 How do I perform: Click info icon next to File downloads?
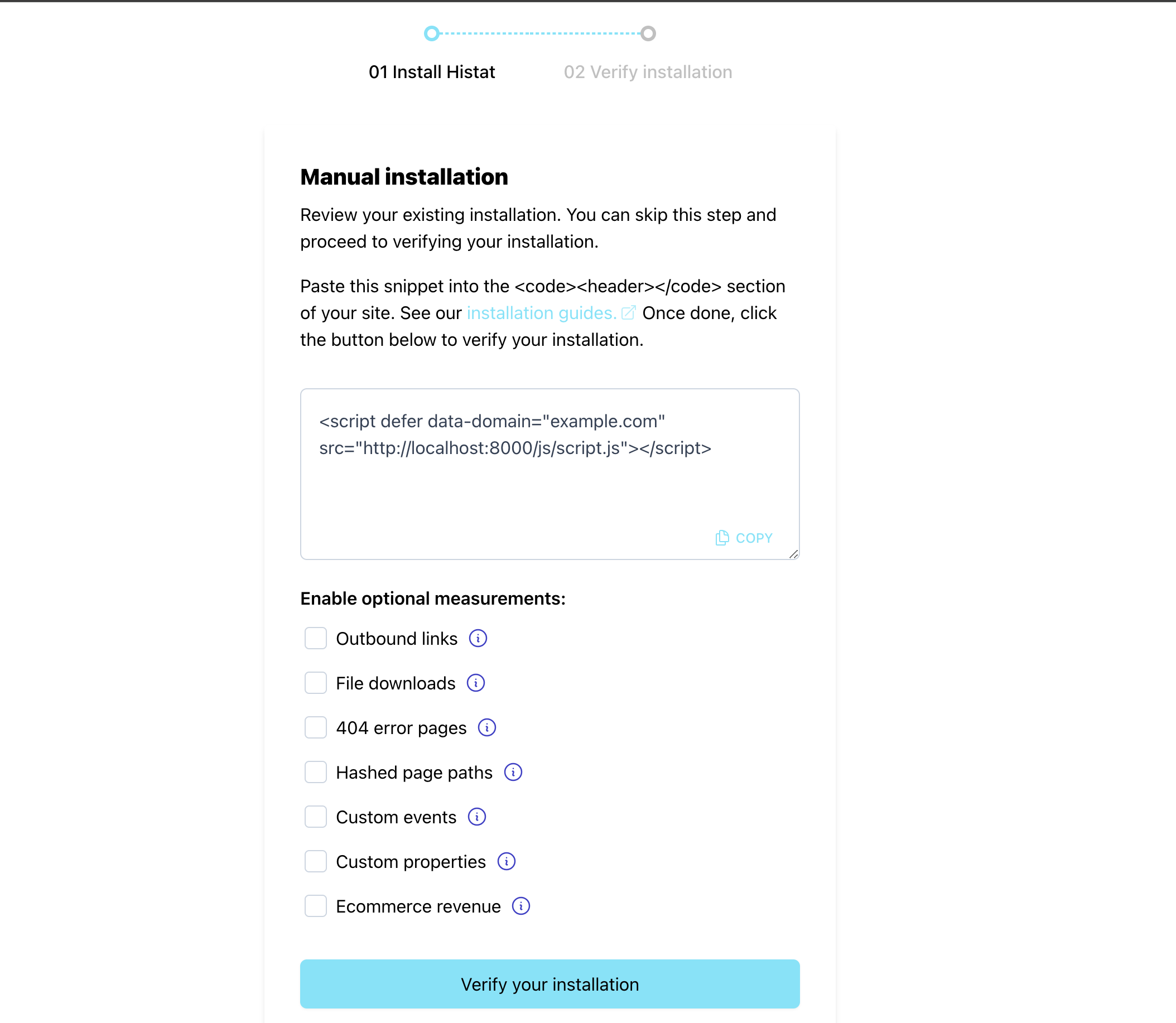click(x=476, y=683)
